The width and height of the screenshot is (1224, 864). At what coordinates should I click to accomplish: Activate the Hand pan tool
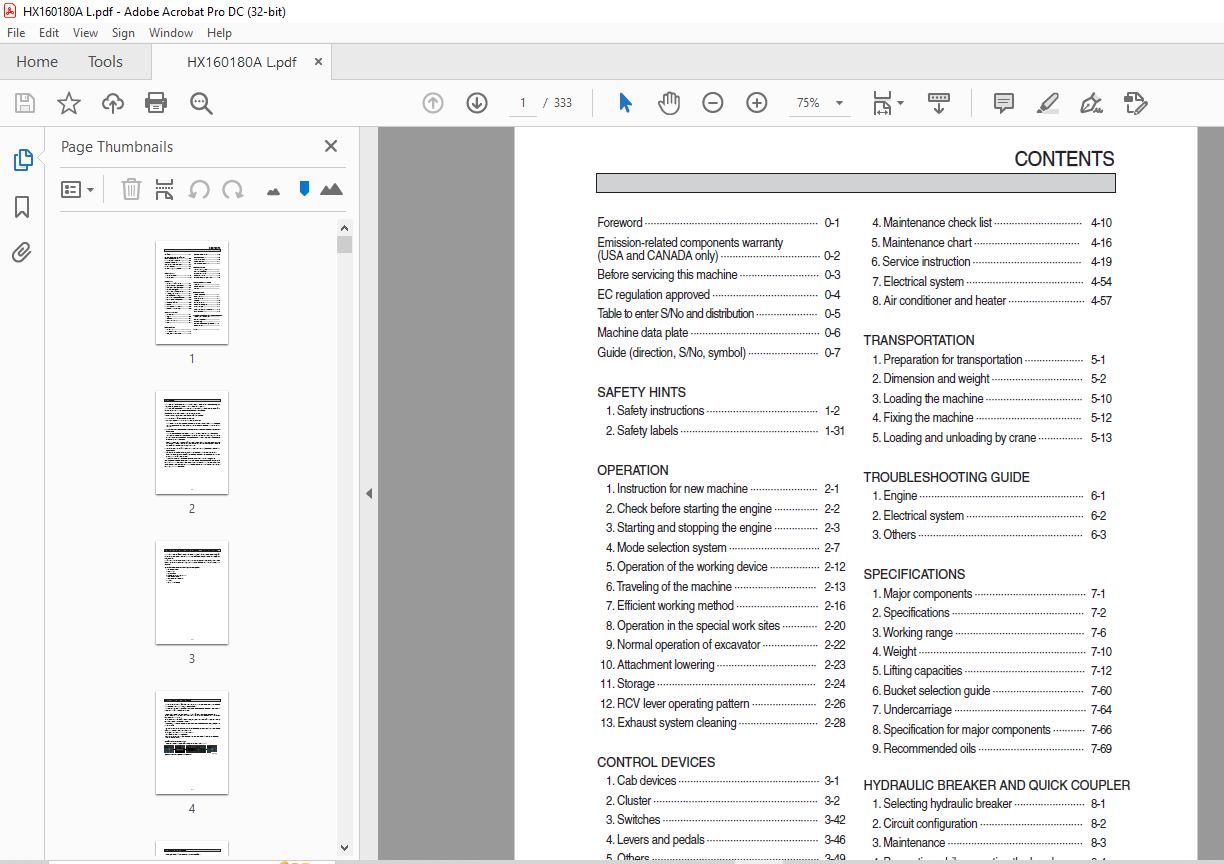pyautogui.click(x=669, y=103)
